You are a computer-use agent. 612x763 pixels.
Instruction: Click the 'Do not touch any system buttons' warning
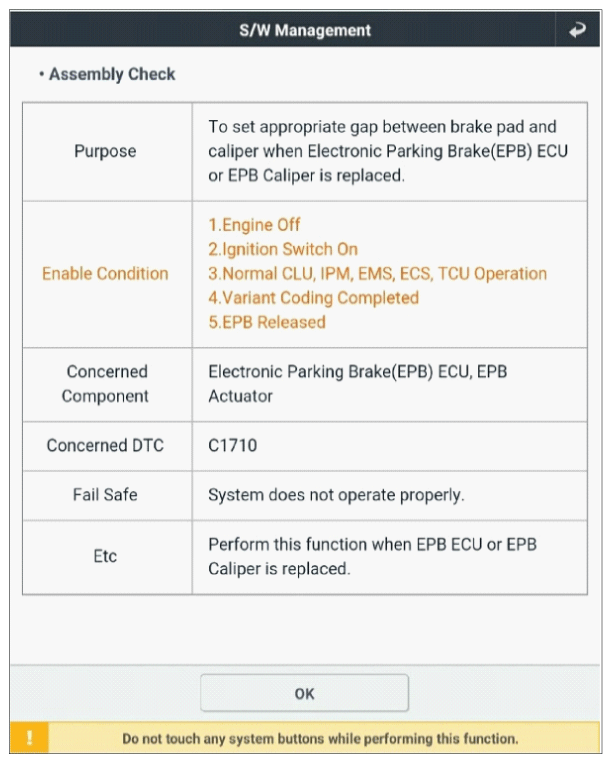(x=320, y=739)
